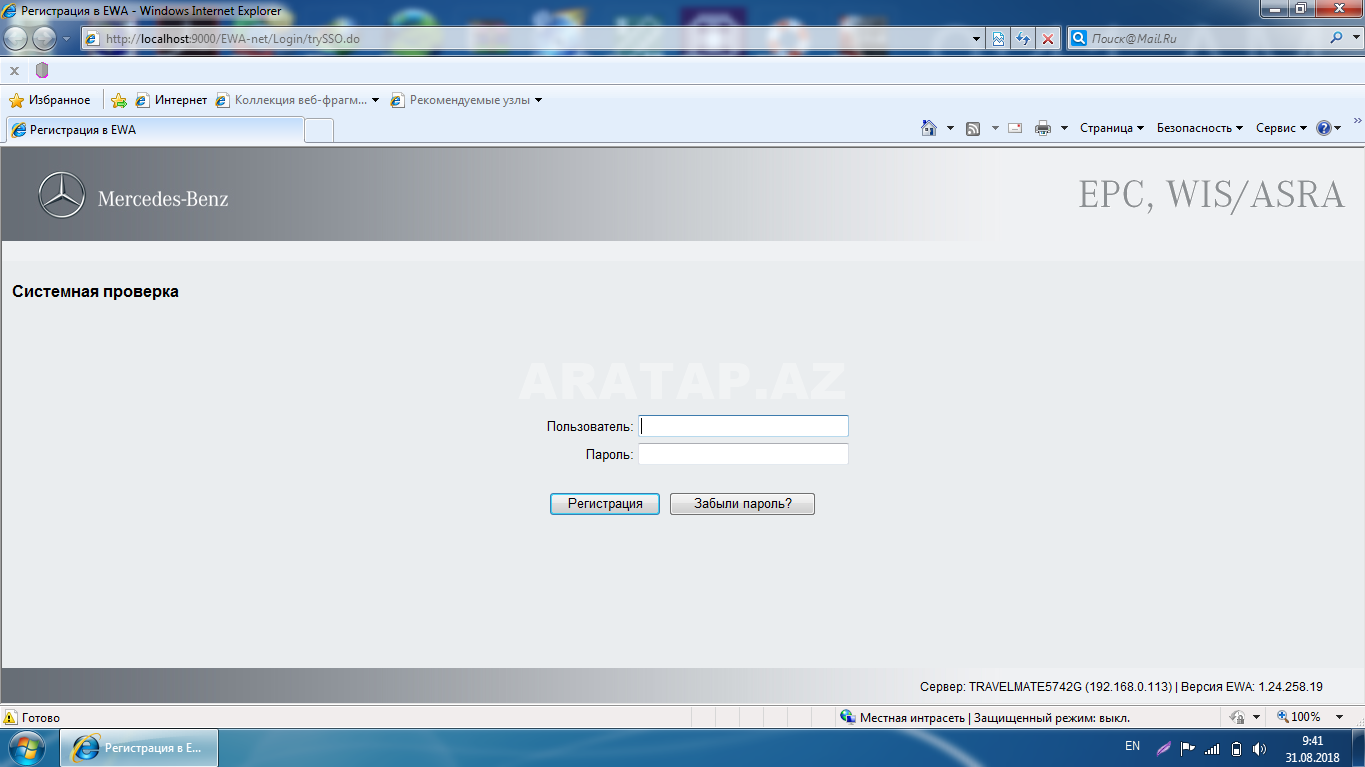Click the Compatibility View icon

coord(998,39)
